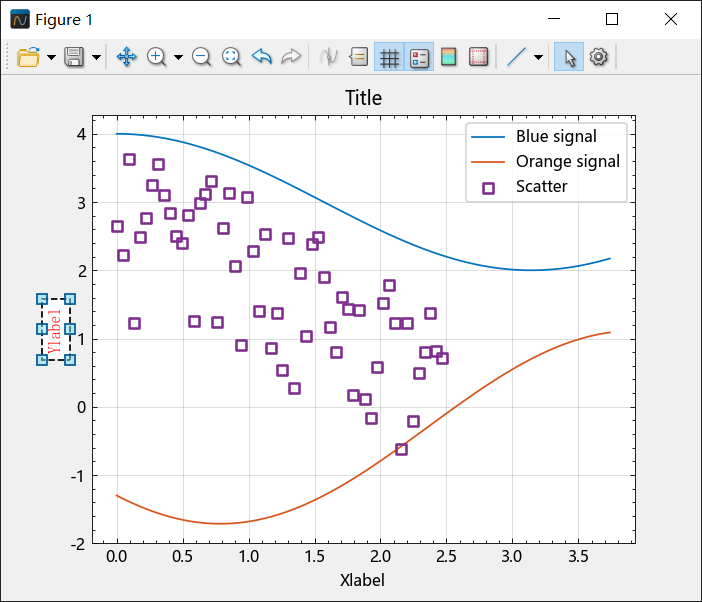702x602 pixels.
Task: Save the figure using the floppy disk icon
Action: 74,57
